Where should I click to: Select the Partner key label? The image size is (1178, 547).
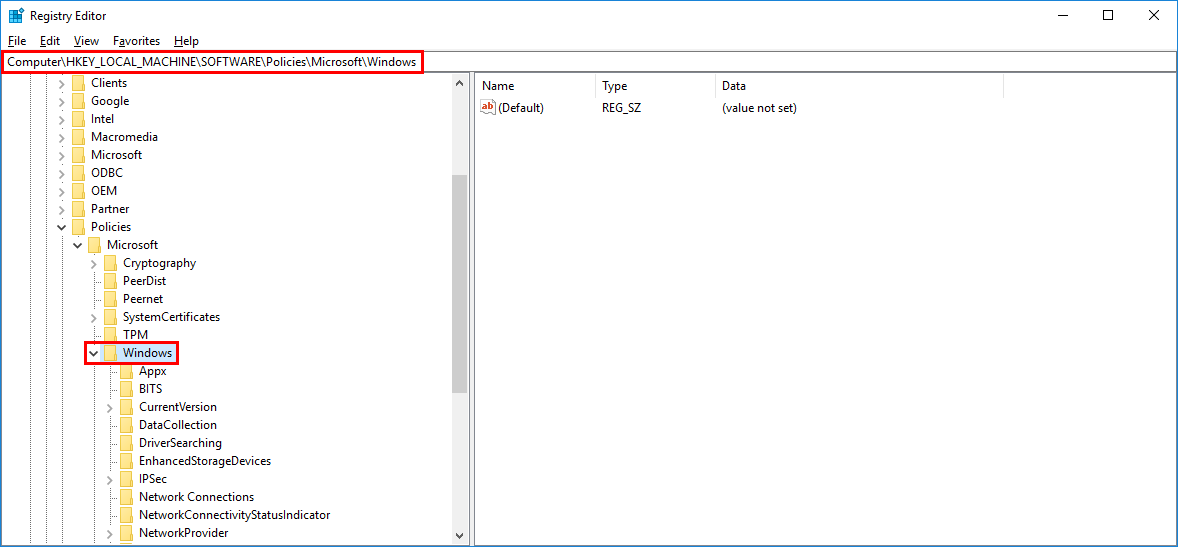pos(110,209)
